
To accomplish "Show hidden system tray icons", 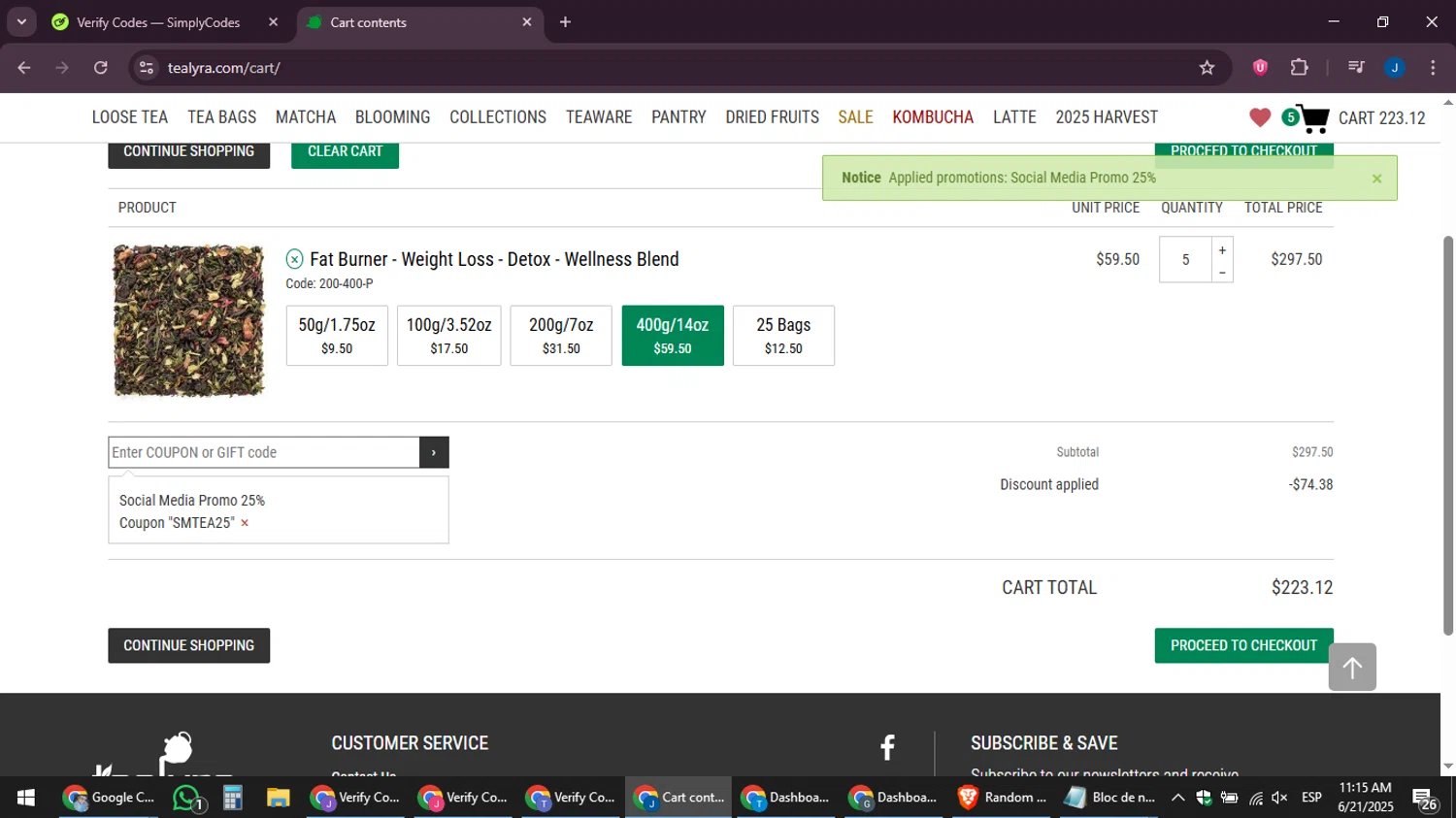I will tap(1177, 798).
